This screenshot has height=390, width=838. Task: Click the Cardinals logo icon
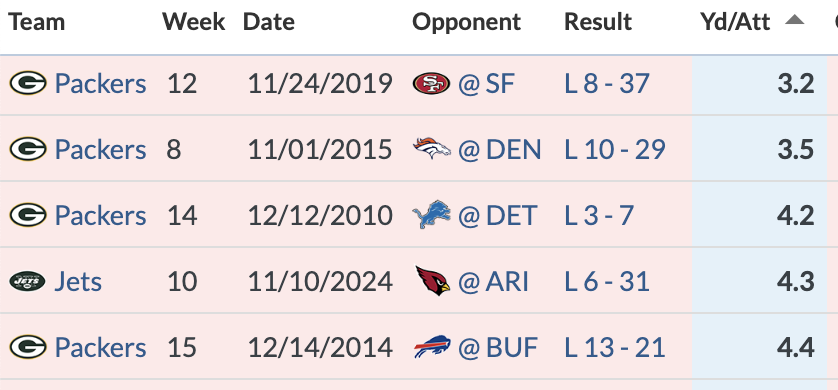tap(432, 281)
